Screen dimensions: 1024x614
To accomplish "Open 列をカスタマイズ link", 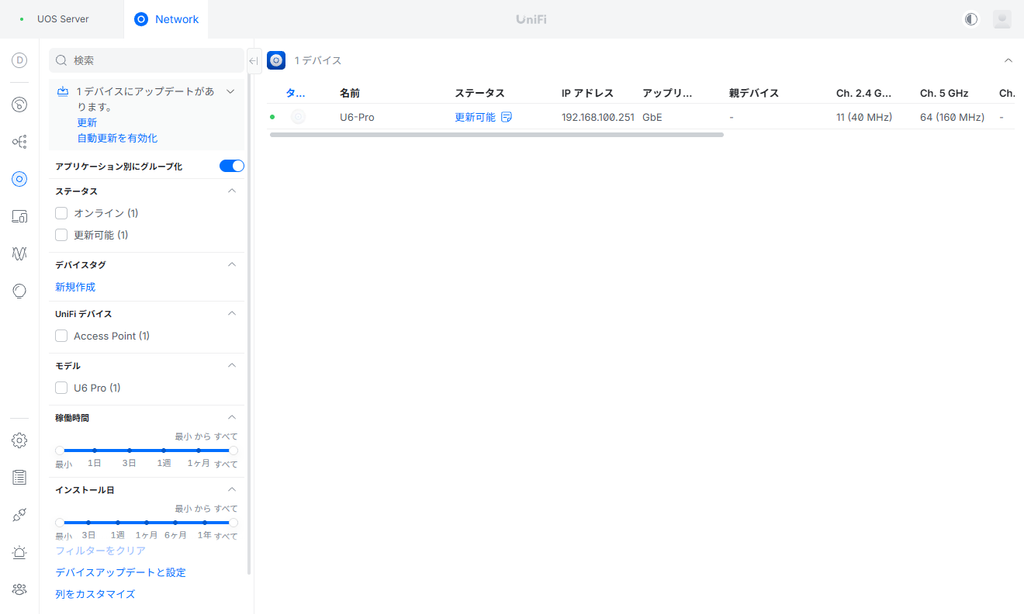I will pos(95,594).
